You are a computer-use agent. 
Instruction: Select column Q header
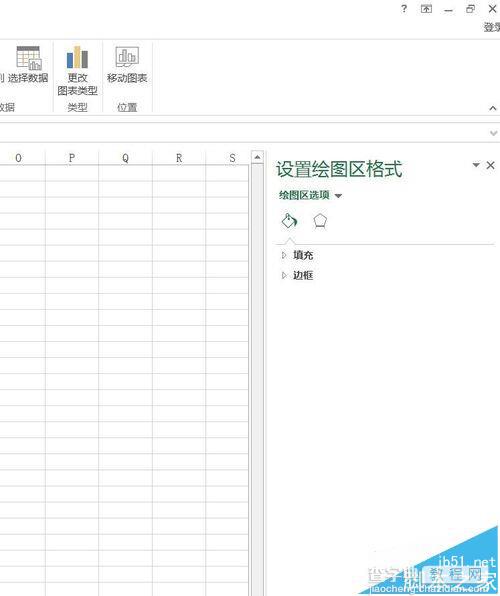(x=125, y=158)
